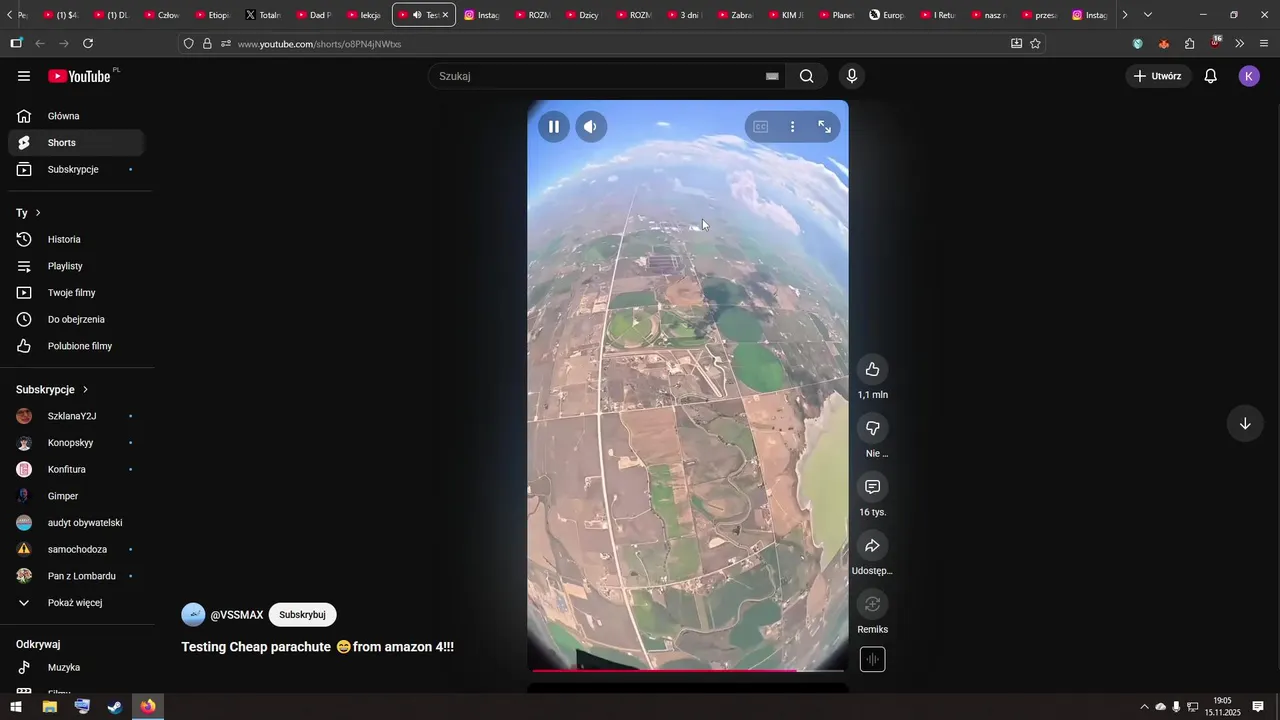This screenshot has height=720, width=1280.
Task: Expand the Ty section
Action: pos(29,213)
